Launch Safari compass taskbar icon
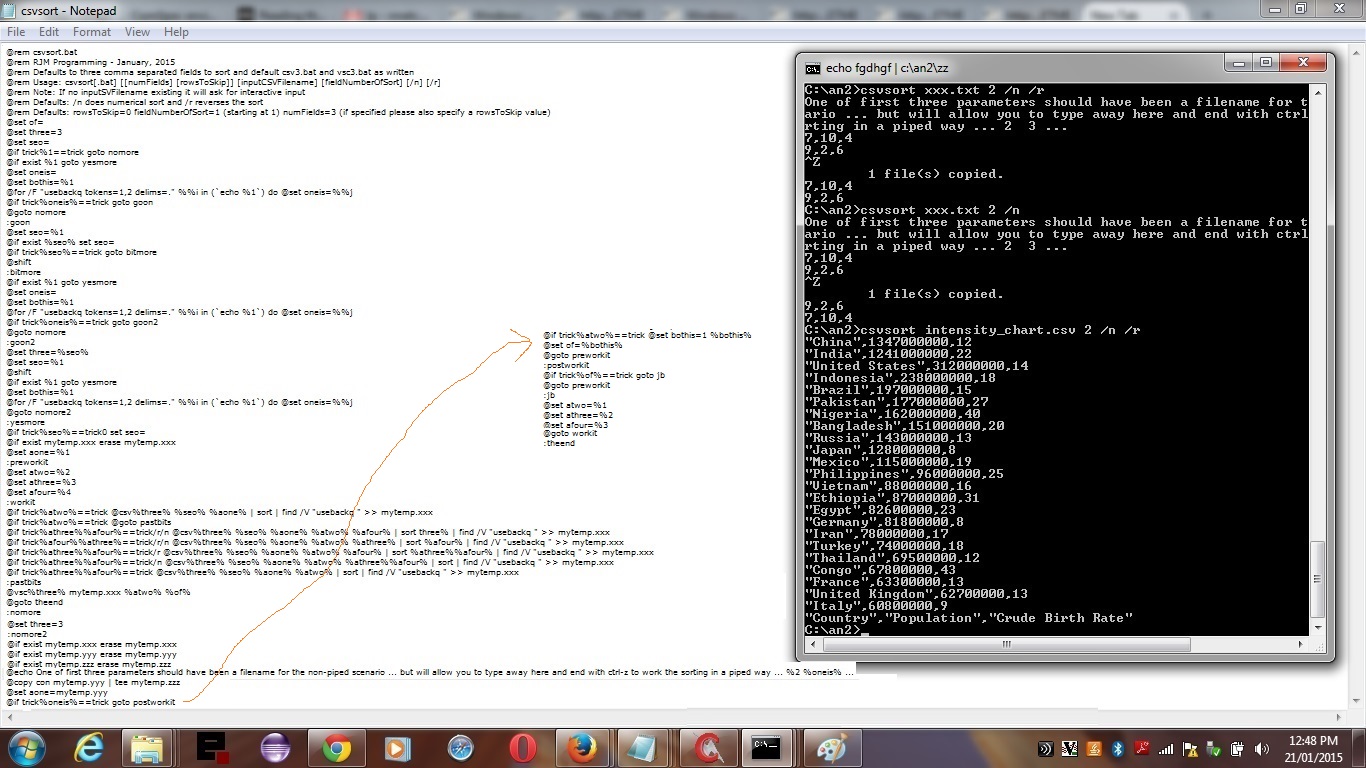This screenshot has height=768, width=1366. coord(460,748)
